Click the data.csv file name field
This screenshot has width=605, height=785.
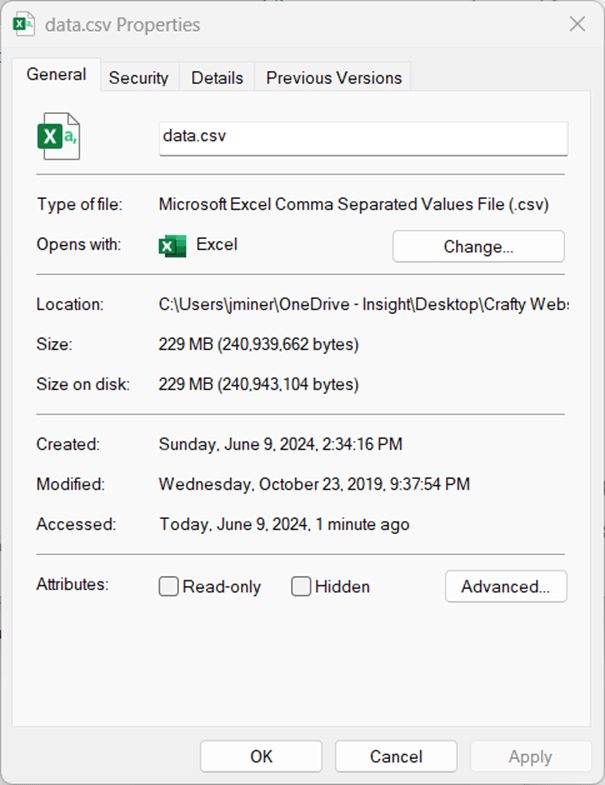tap(363, 137)
